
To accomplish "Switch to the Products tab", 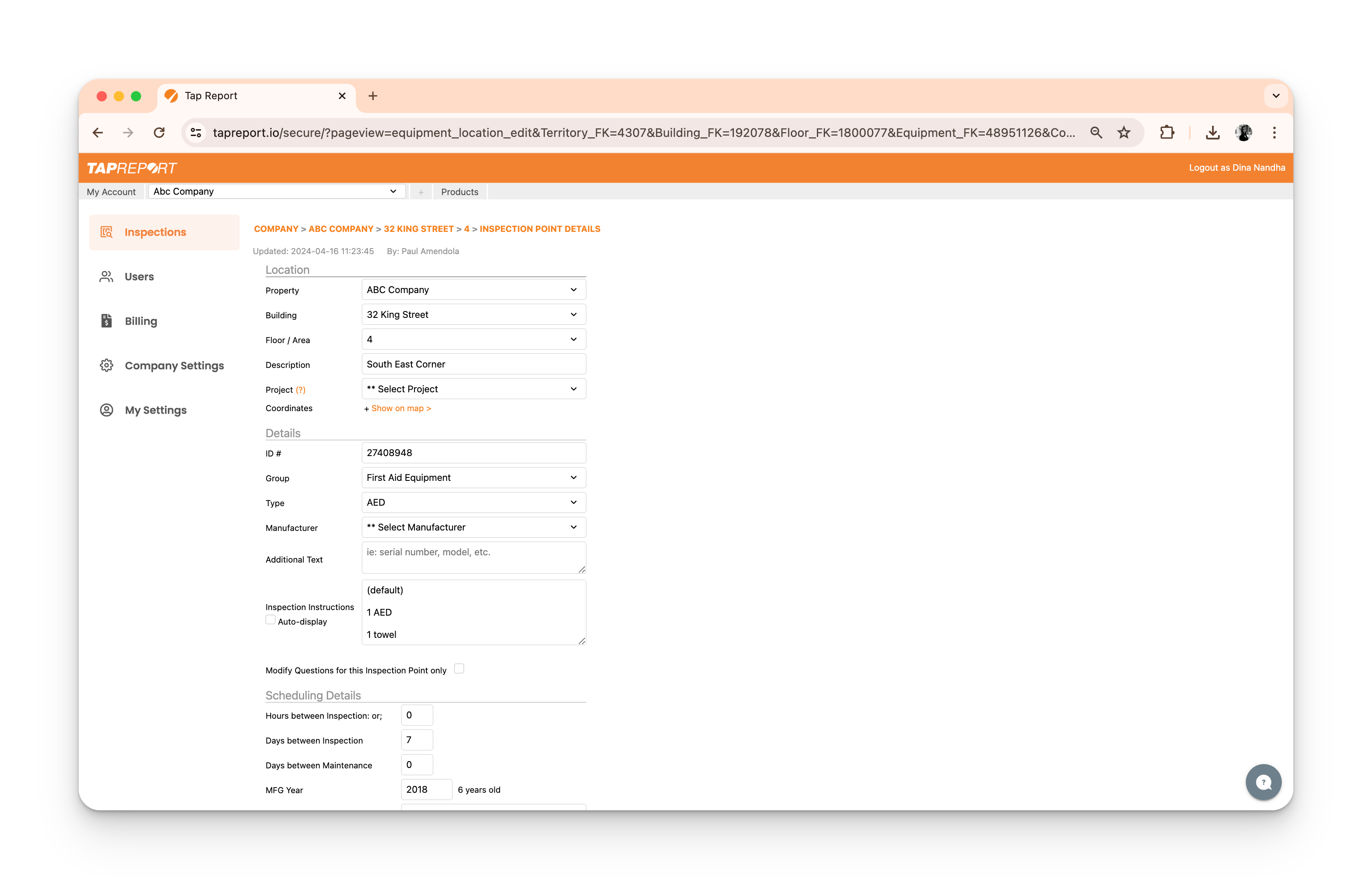I will pyautogui.click(x=459, y=191).
